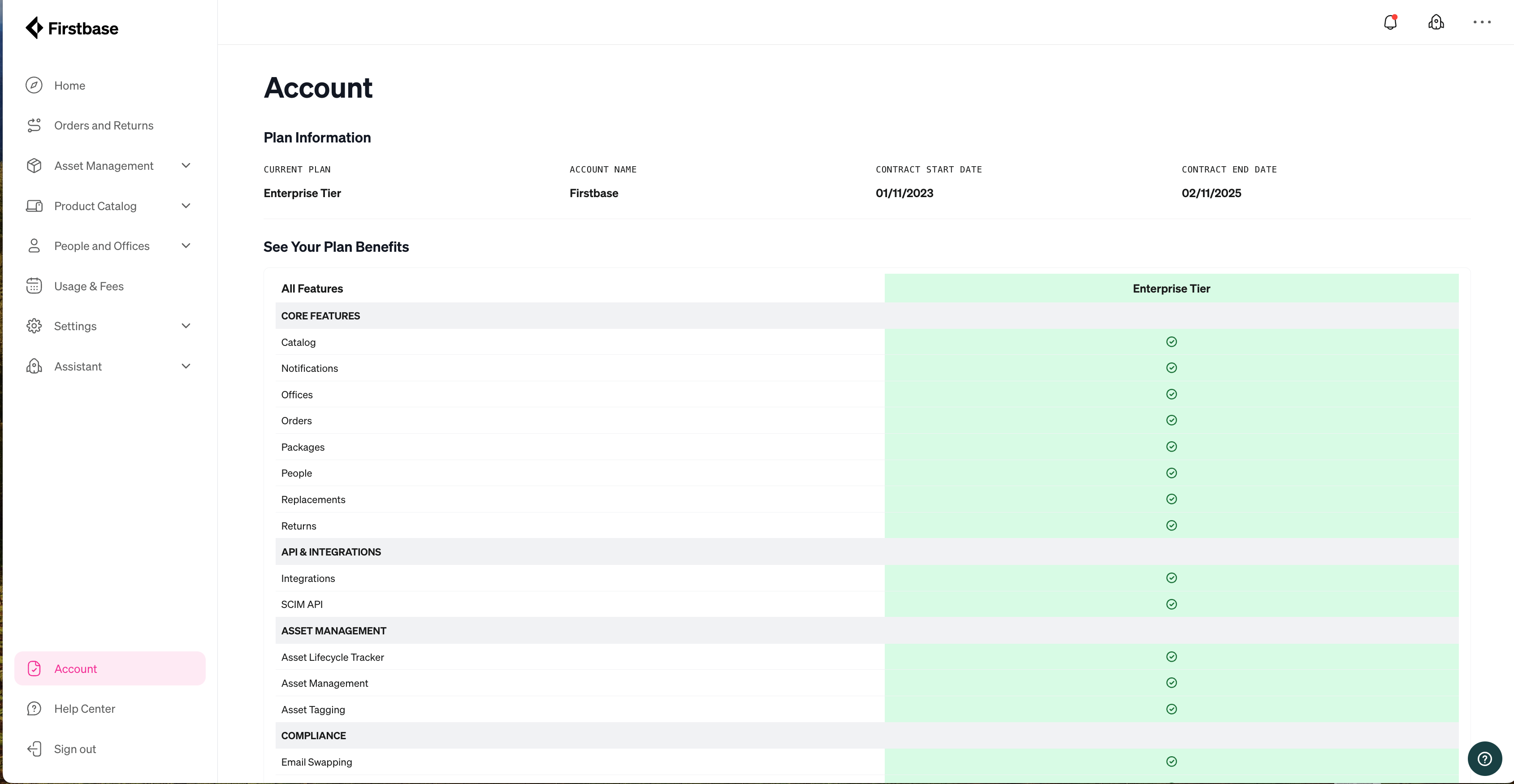
Task: Click the Asset Lifecycle Tracker row checkmark
Action: 1171,657
